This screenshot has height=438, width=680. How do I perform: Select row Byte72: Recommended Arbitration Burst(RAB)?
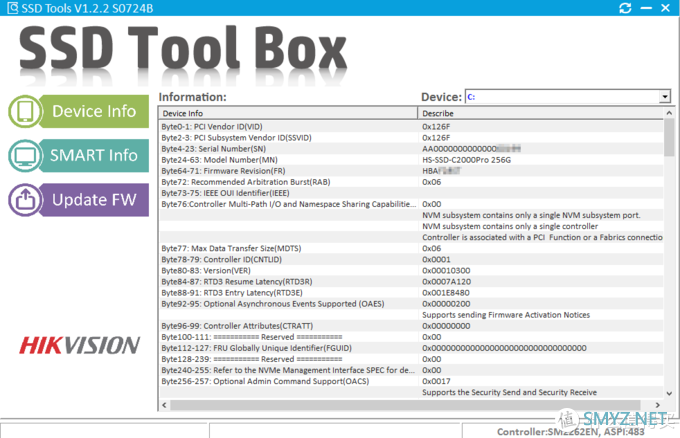click(411, 182)
